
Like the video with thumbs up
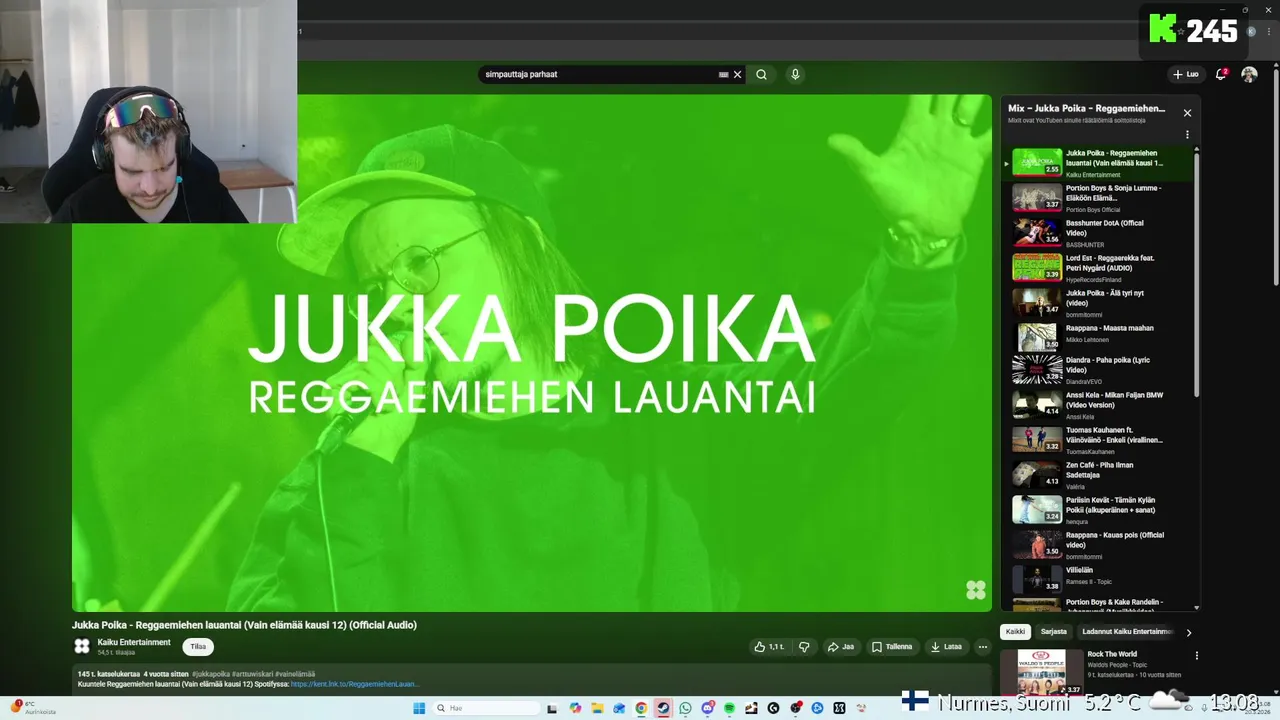click(769, 647)
